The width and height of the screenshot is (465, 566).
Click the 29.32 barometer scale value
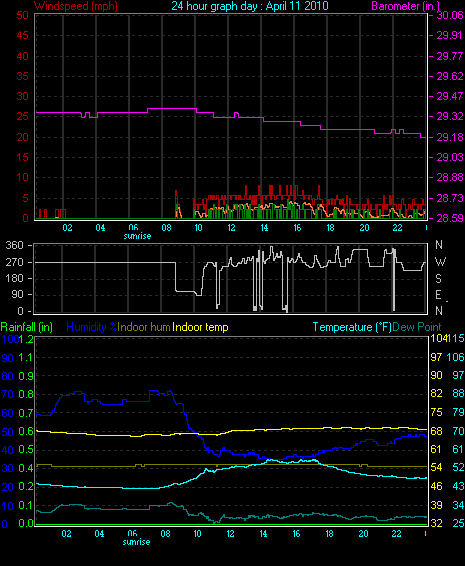click(450, 116)
